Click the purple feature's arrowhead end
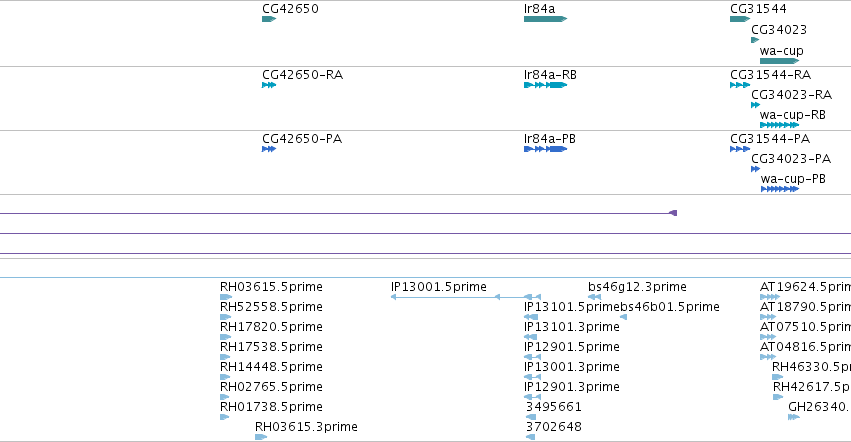Image resolution: width=851 pixels, height=442 pixels. pos(673,213)
